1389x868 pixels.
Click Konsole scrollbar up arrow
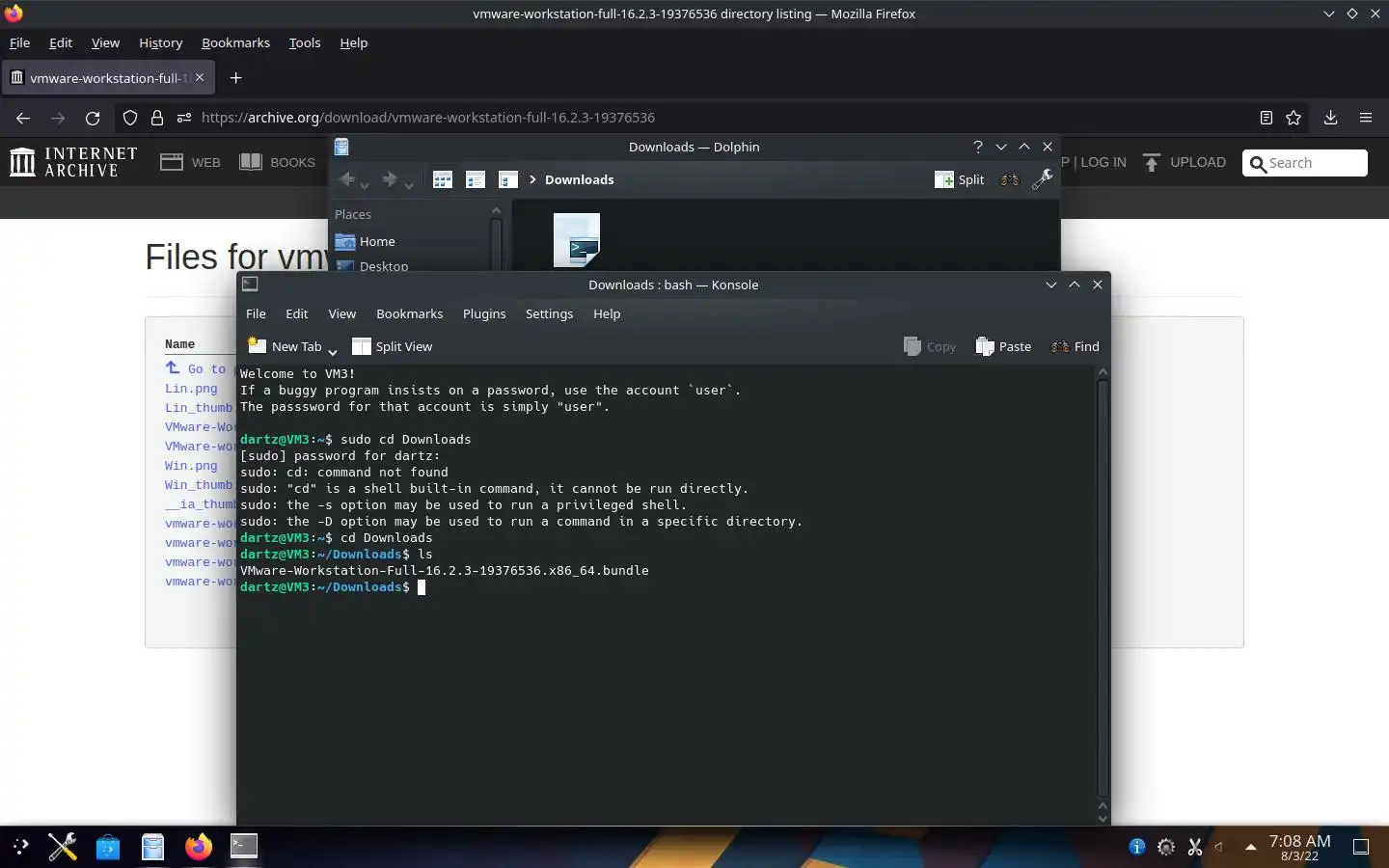point(1103,372)
